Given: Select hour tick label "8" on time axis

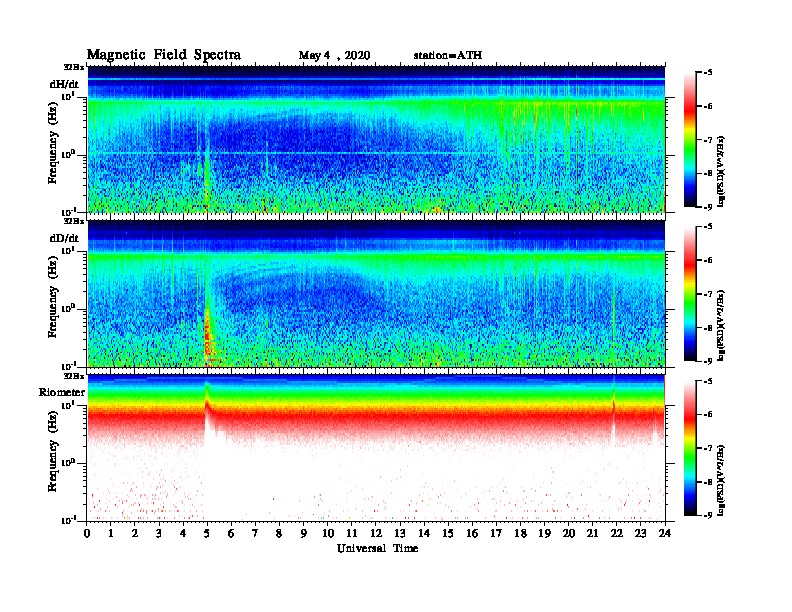Looking at the screenshot, I should 279,533.
